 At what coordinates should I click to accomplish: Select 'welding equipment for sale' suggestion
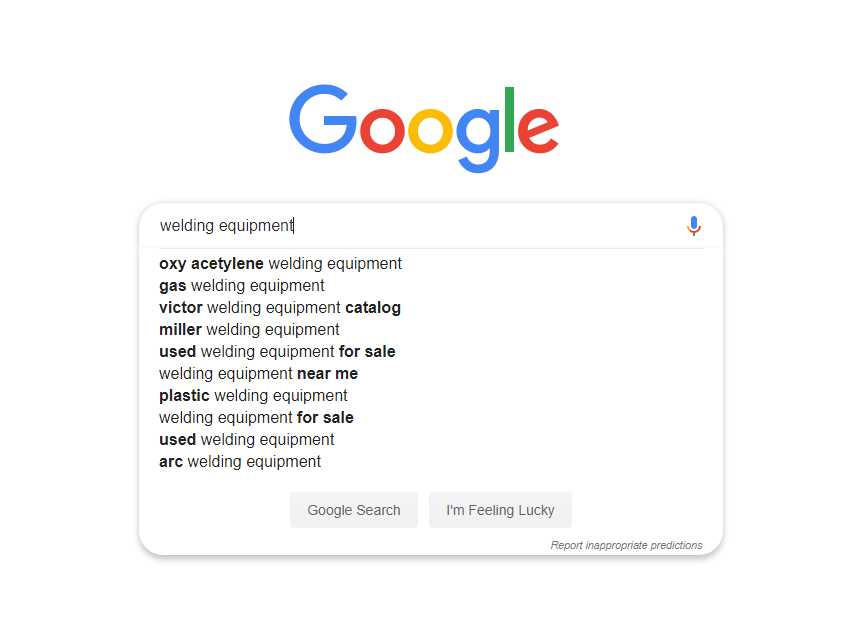(256, 418)
